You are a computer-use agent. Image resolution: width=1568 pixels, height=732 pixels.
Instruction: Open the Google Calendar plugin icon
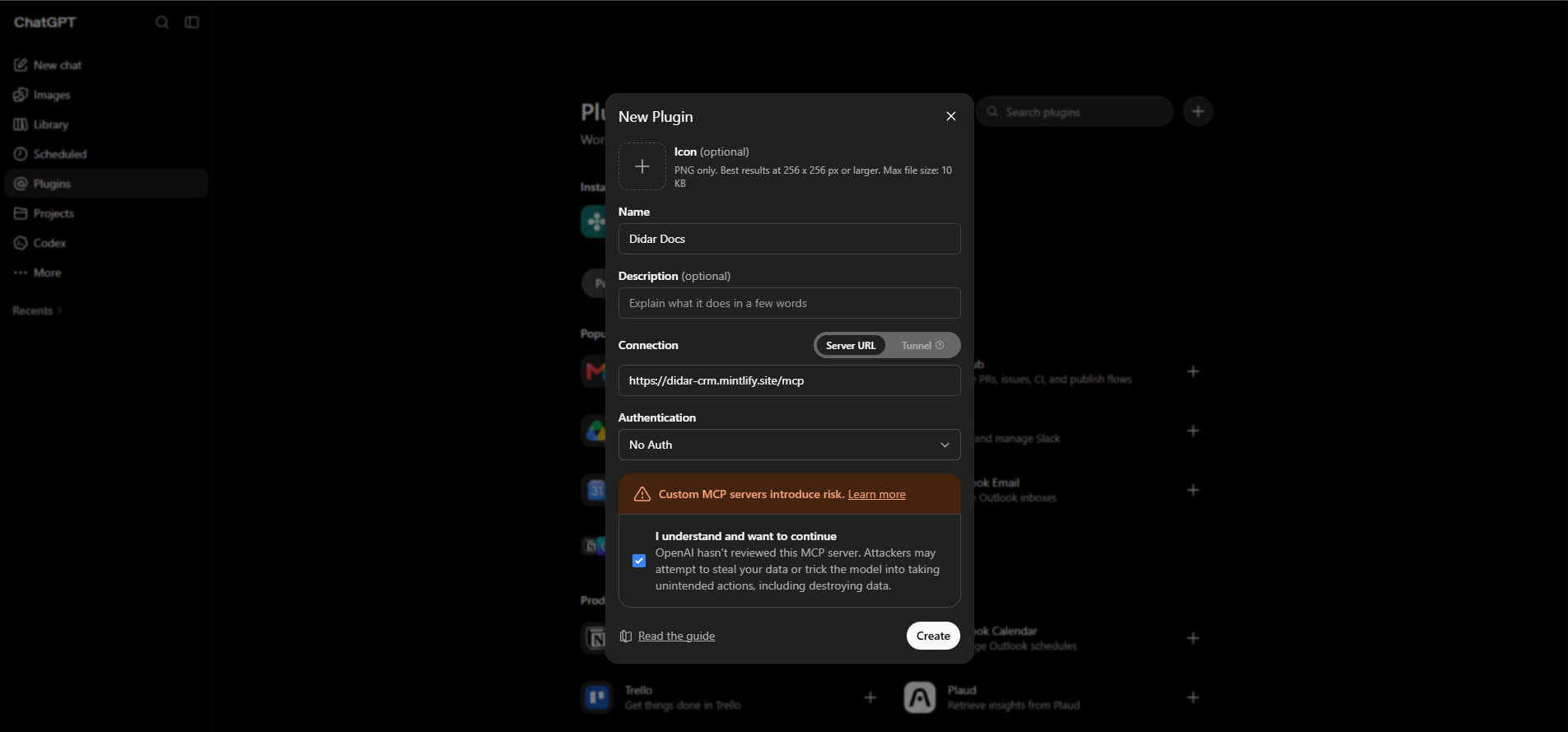click(594, 490)
